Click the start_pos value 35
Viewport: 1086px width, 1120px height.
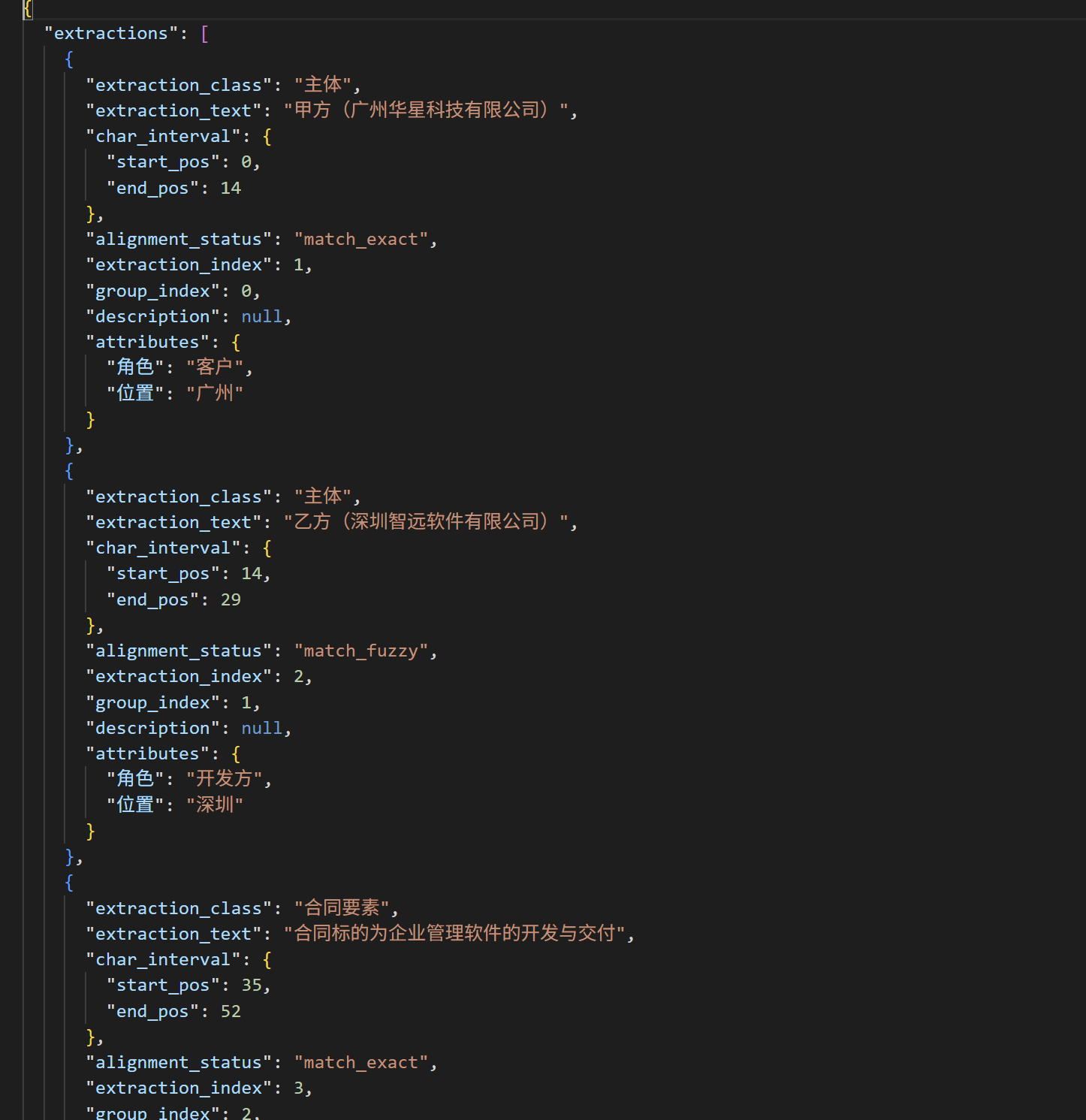pyautogui.click(x=251, y=986)
